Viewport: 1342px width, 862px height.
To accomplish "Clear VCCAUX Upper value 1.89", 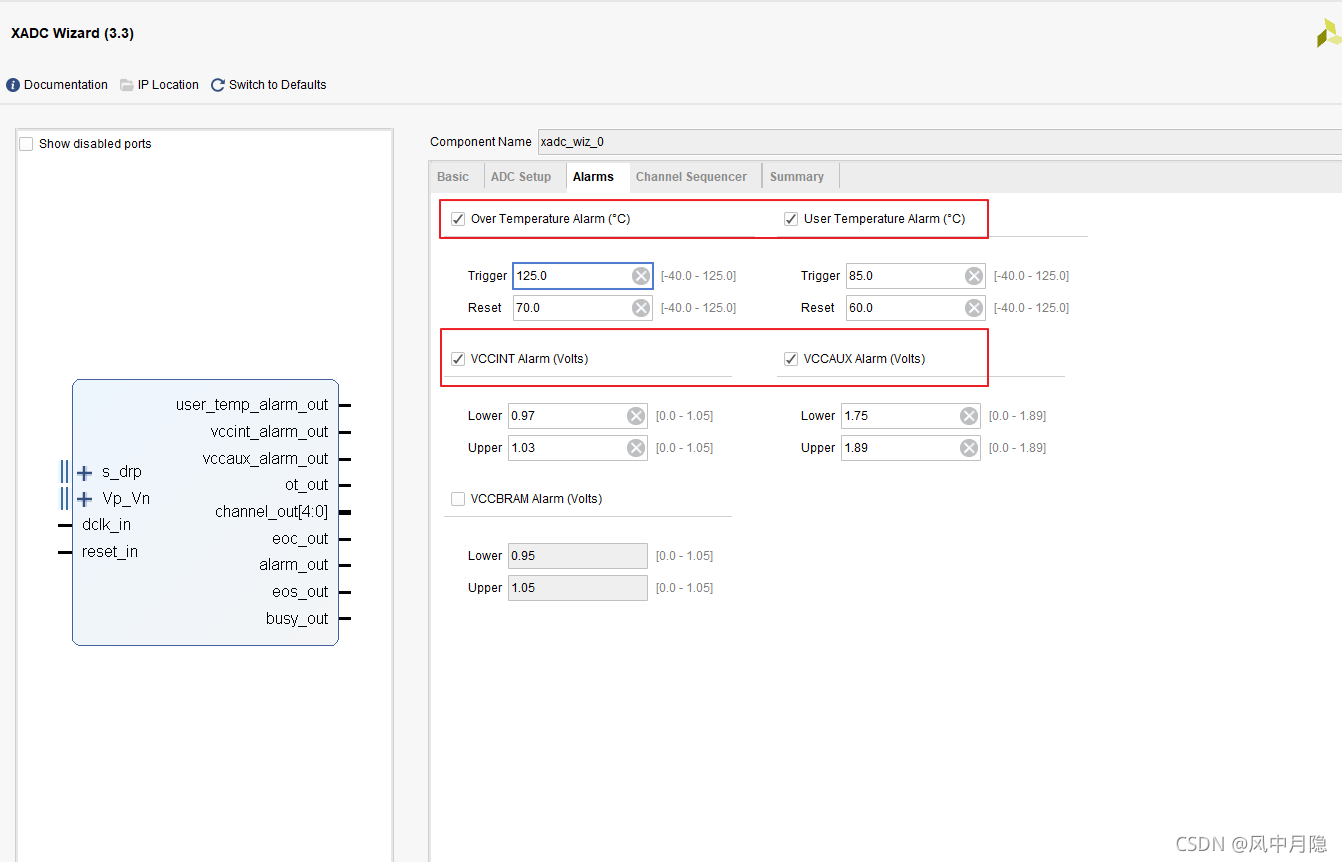I will [x=969, y=448].
